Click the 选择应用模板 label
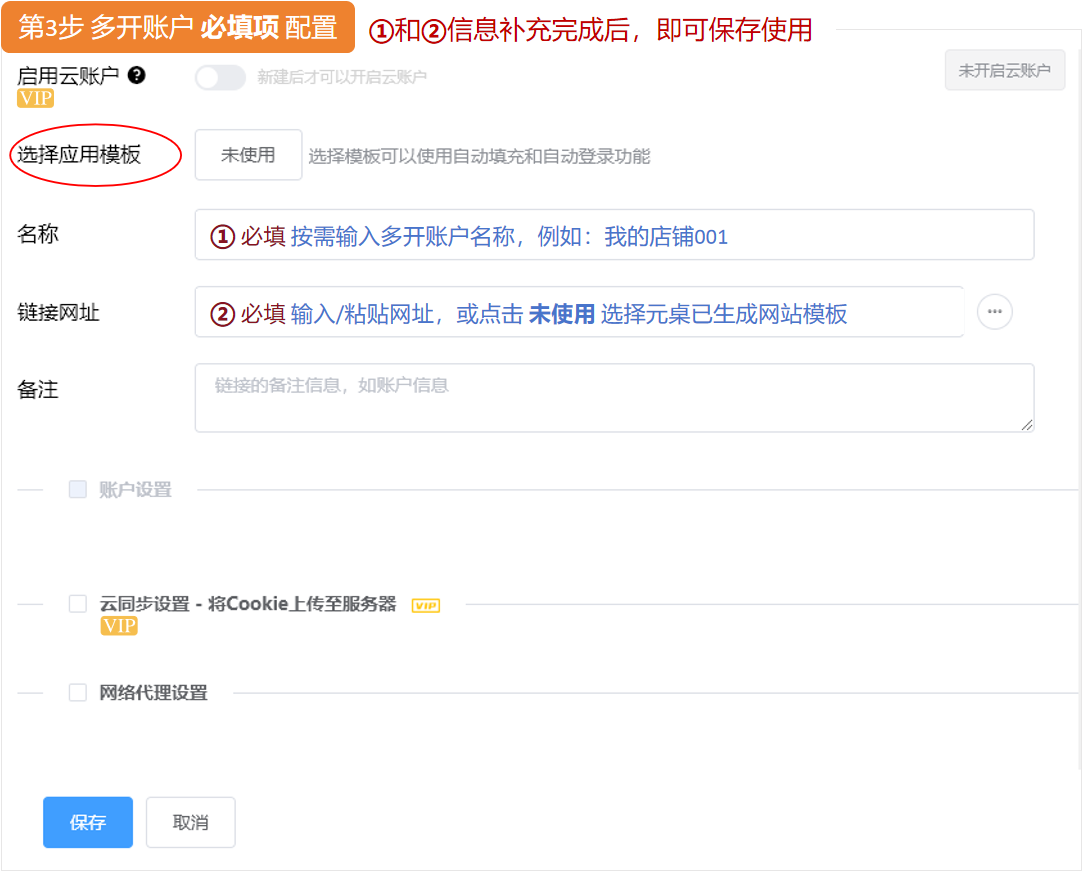The image size is (1086, 875). pos(79,154)
